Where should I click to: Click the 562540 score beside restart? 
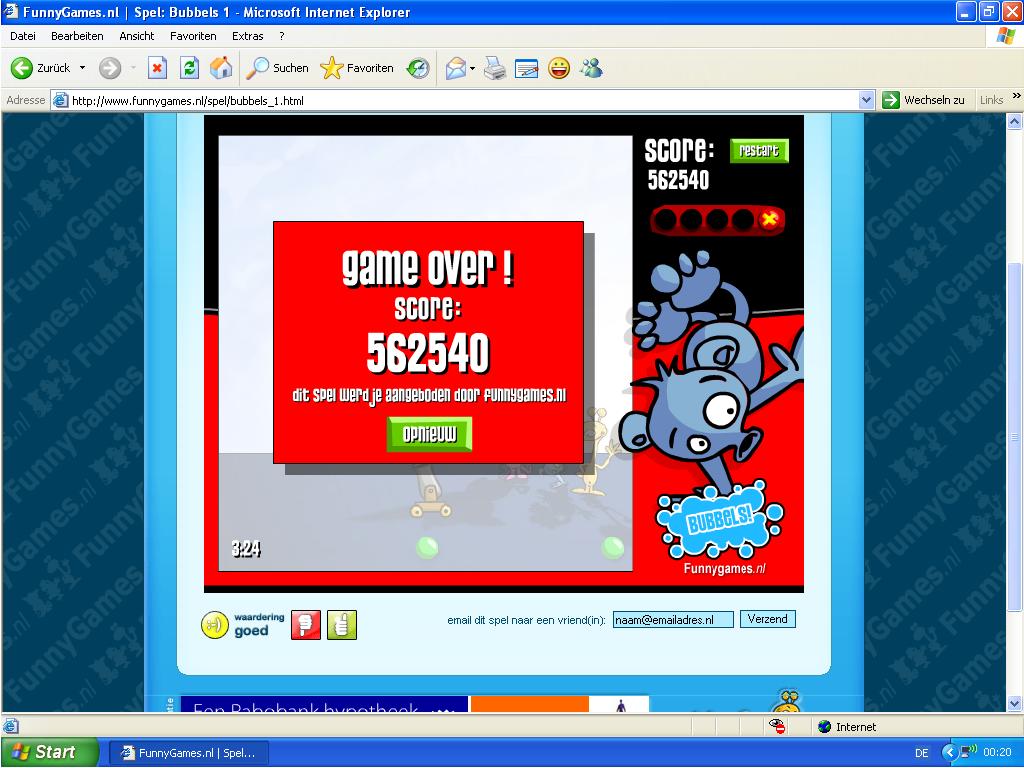(x=678, y=180)
